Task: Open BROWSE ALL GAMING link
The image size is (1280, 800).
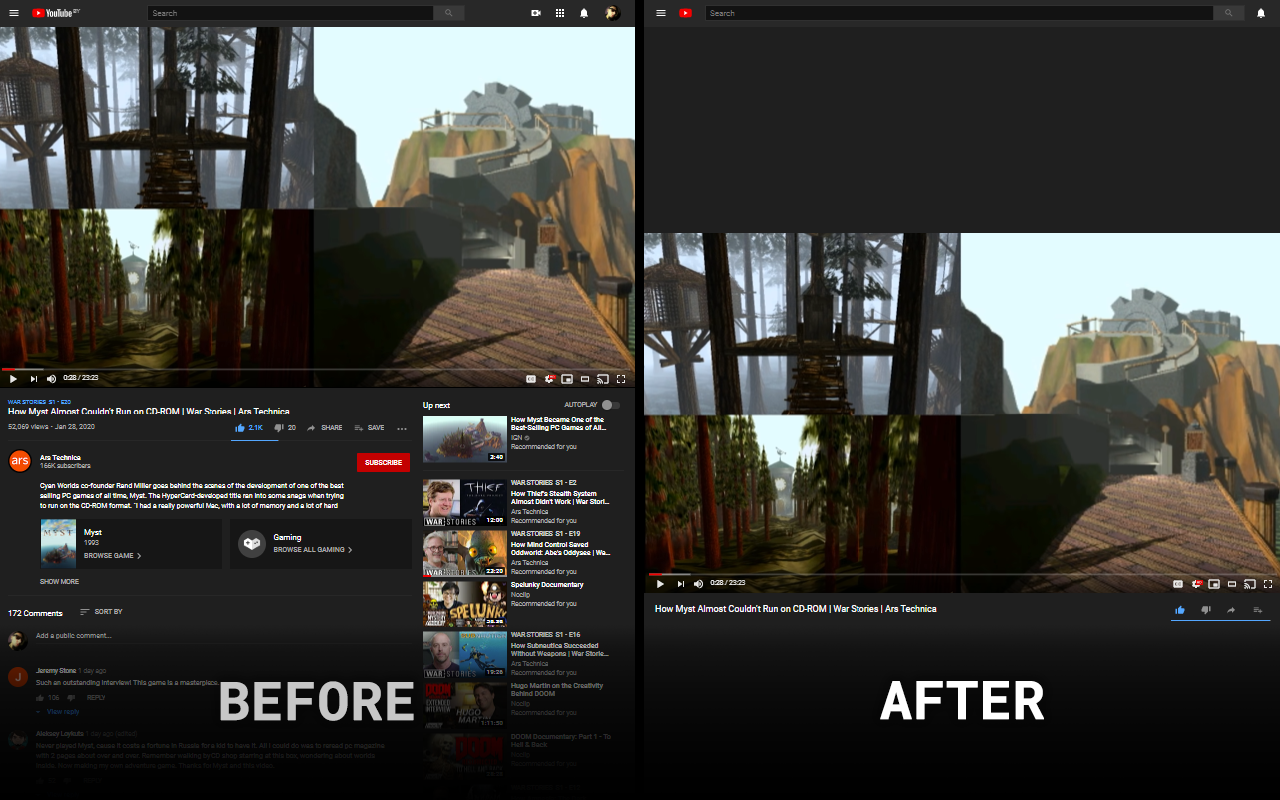Action: [x=313, y=549]
